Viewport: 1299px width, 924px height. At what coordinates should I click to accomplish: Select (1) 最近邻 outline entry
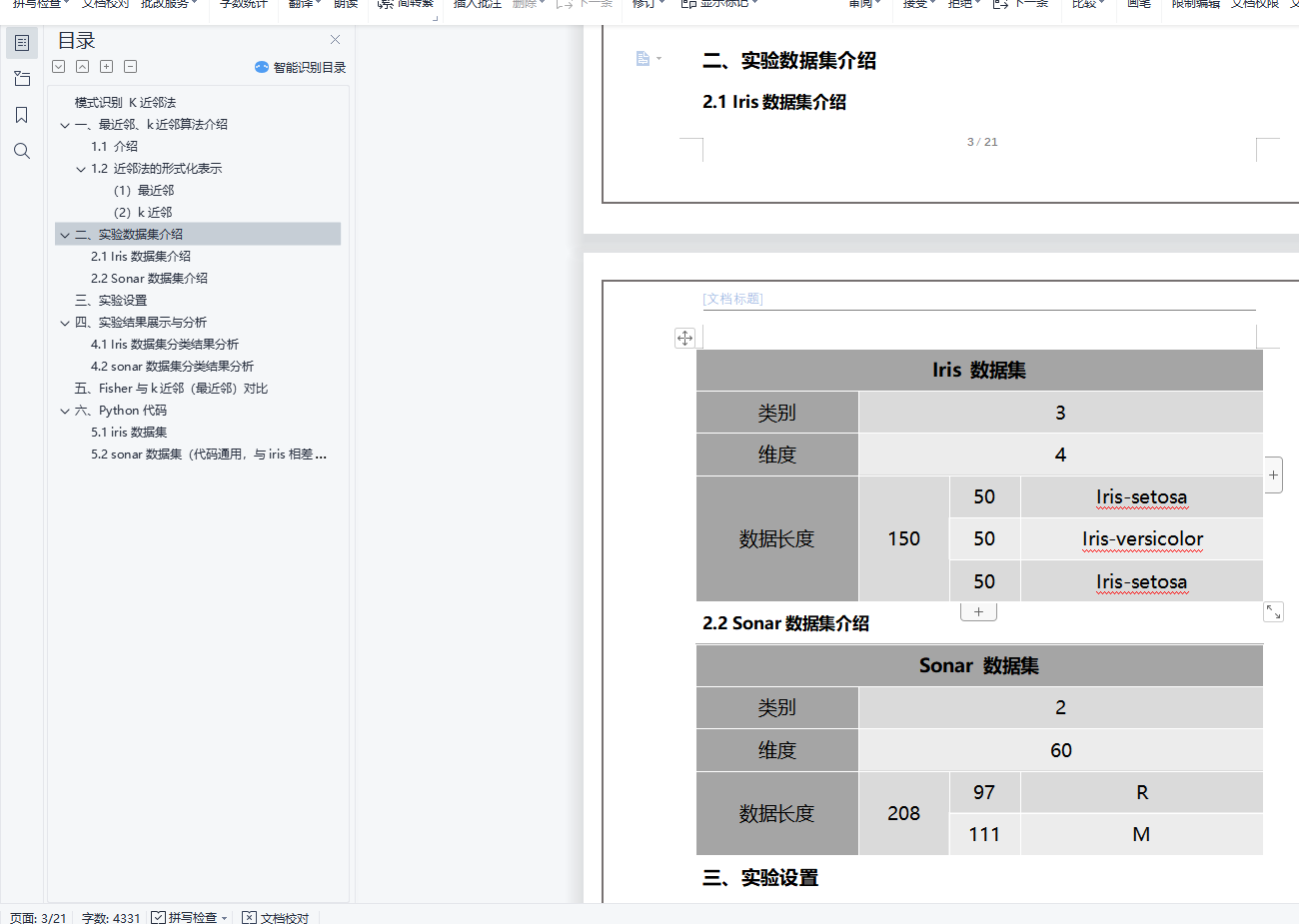[x=144, y=190]
